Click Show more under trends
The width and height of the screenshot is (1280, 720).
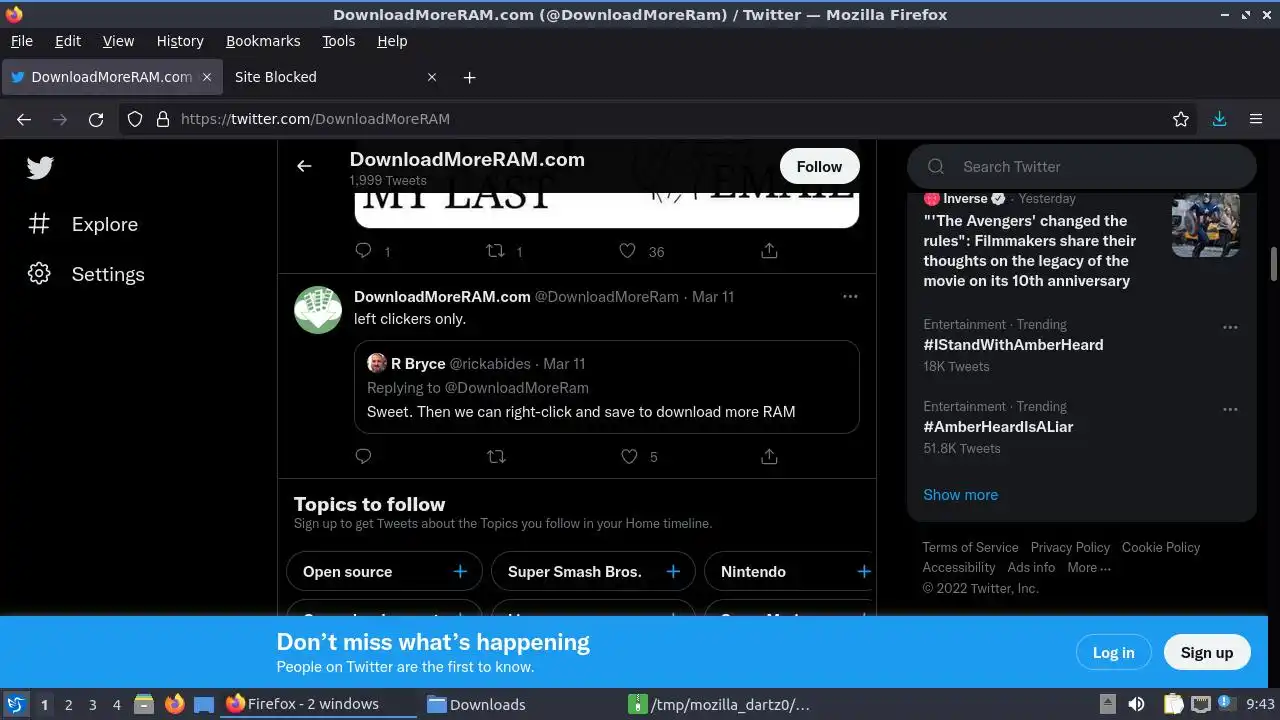point(960,495)
